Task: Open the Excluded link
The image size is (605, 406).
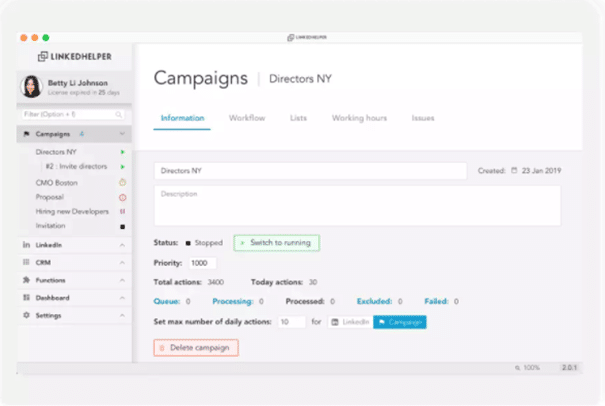Action: [374, 301]
